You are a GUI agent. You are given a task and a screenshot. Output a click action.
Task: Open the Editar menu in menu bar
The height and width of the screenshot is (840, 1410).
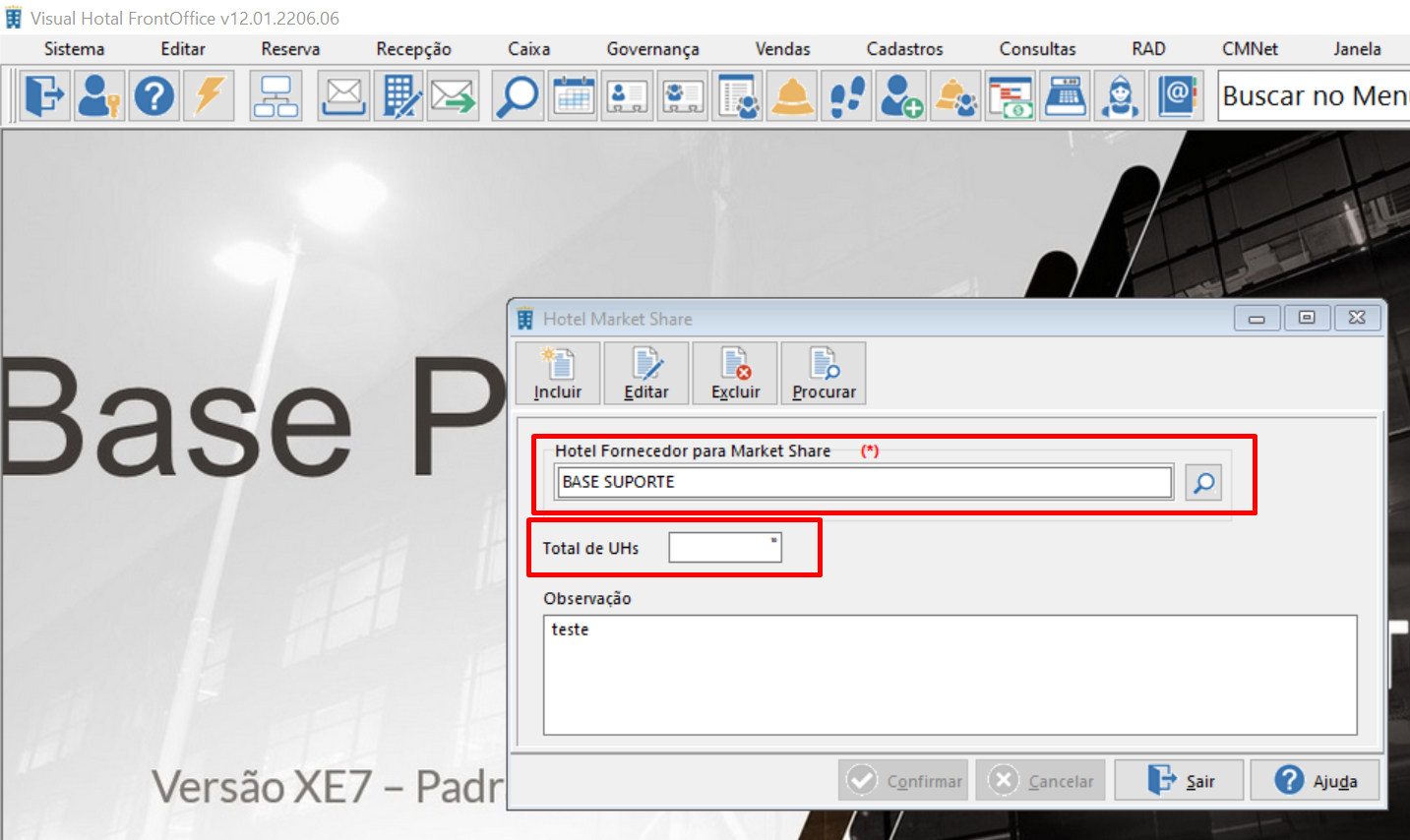tap(183, 48)
